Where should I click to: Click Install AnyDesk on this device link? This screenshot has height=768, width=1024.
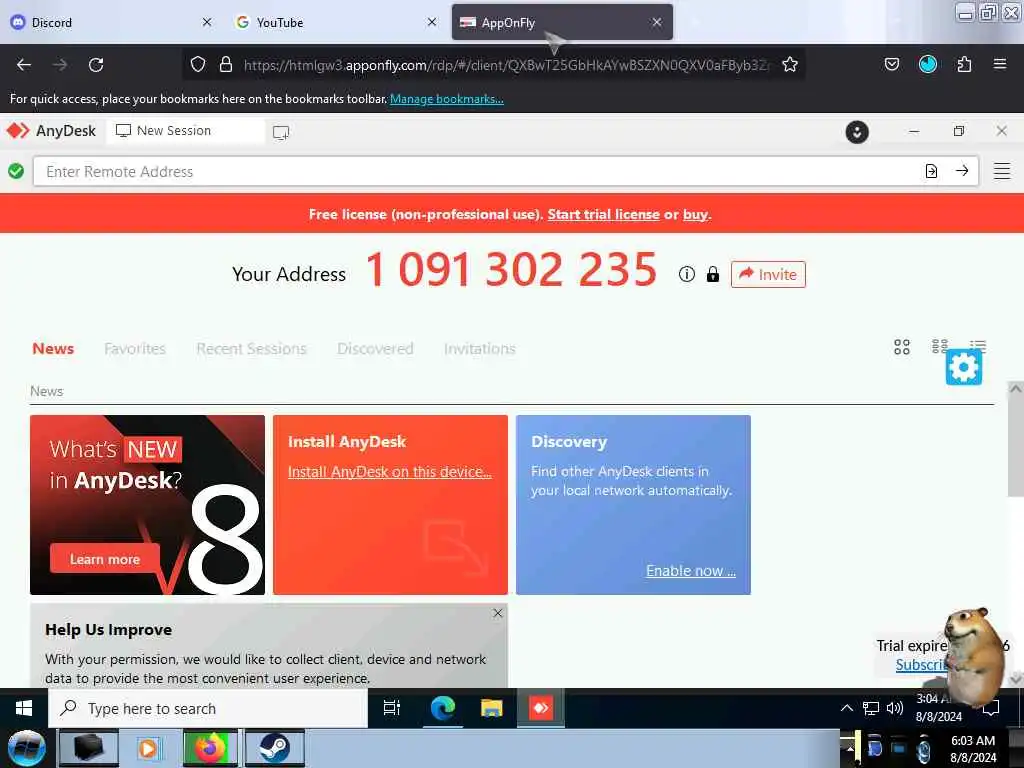point(390,472)
